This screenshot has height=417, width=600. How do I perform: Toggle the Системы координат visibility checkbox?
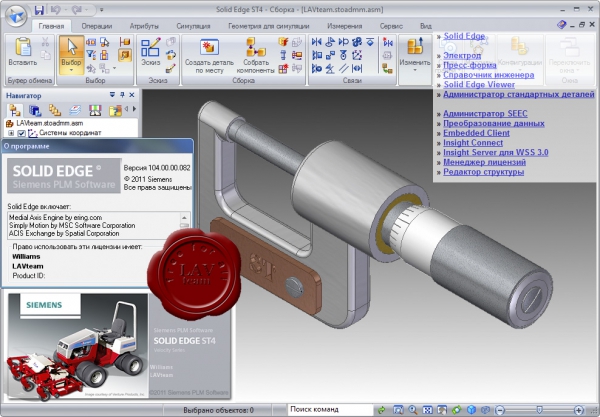pos(21,133)
